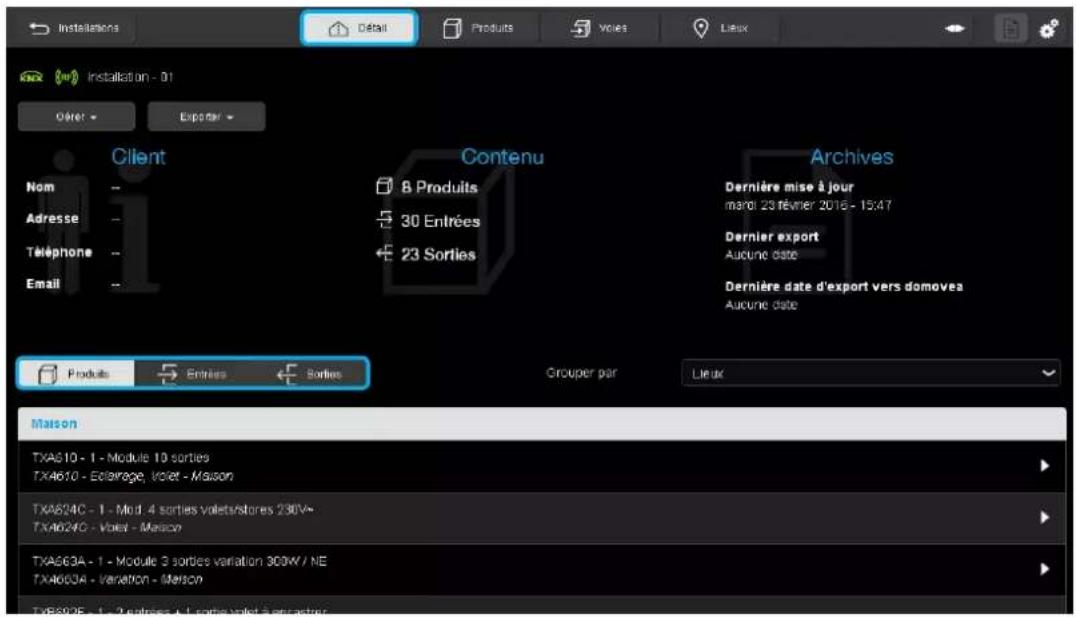Select the Entrées list filter tab
Viewport: 1076px width, 617px height.
tap(192, 373)
